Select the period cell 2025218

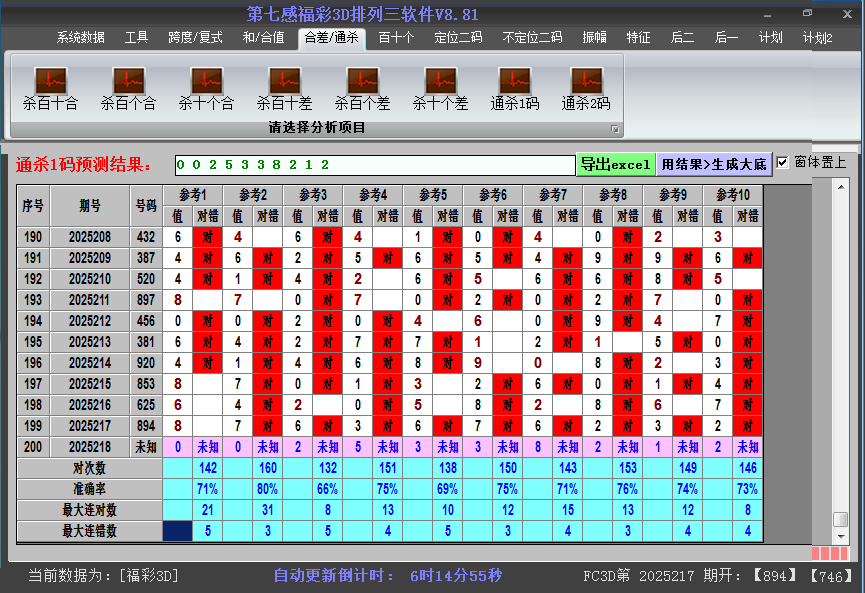click(x=90, y=447)
